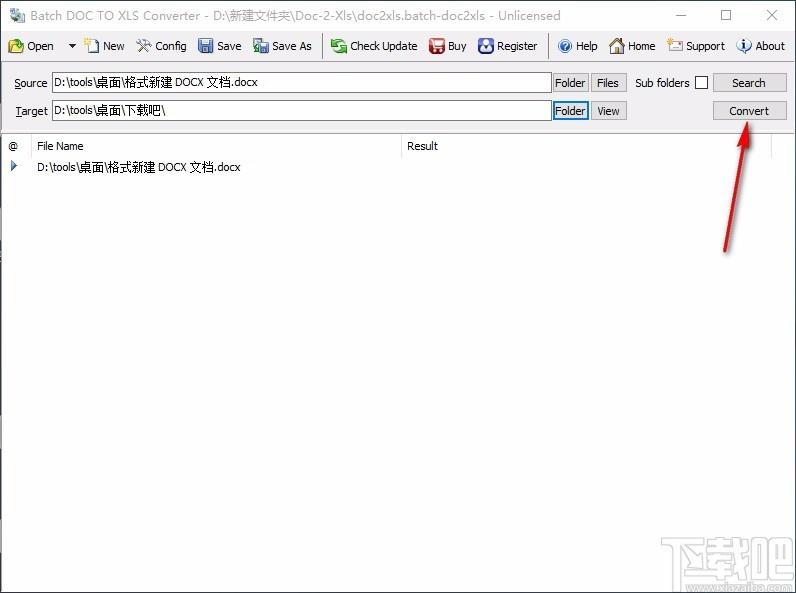Viewport: 796px width, 593px height.
Task: Create a new project with New
Action: (x=104, y=46)
